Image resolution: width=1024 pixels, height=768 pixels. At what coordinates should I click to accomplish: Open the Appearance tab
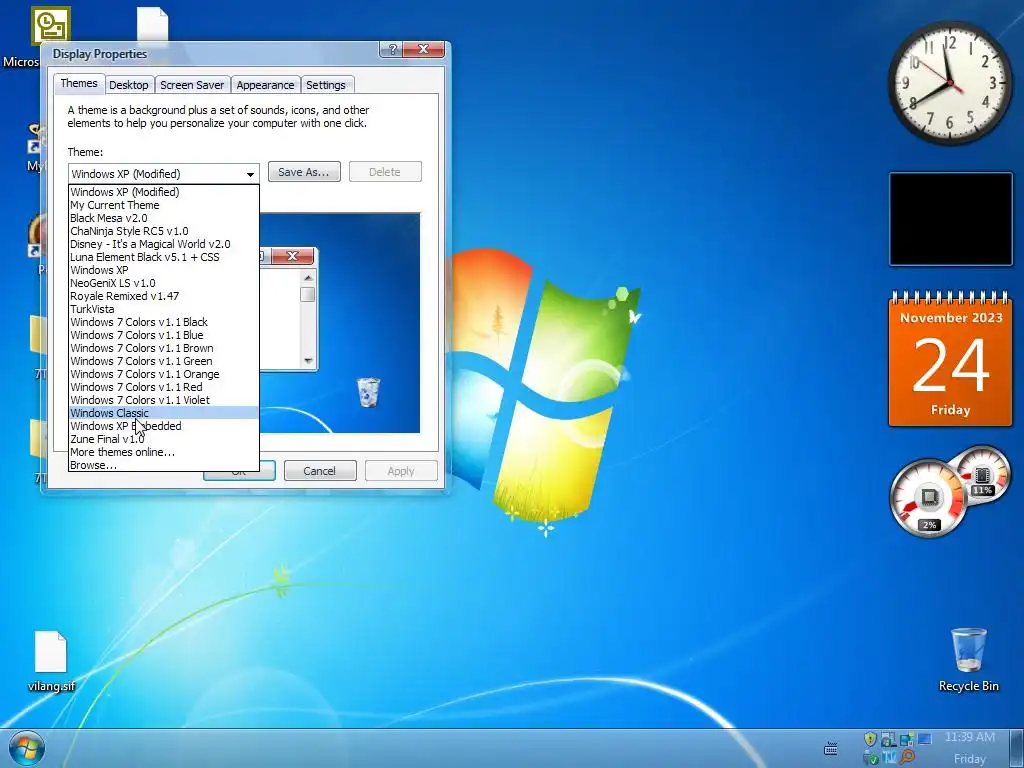click(x=265, y=85)
